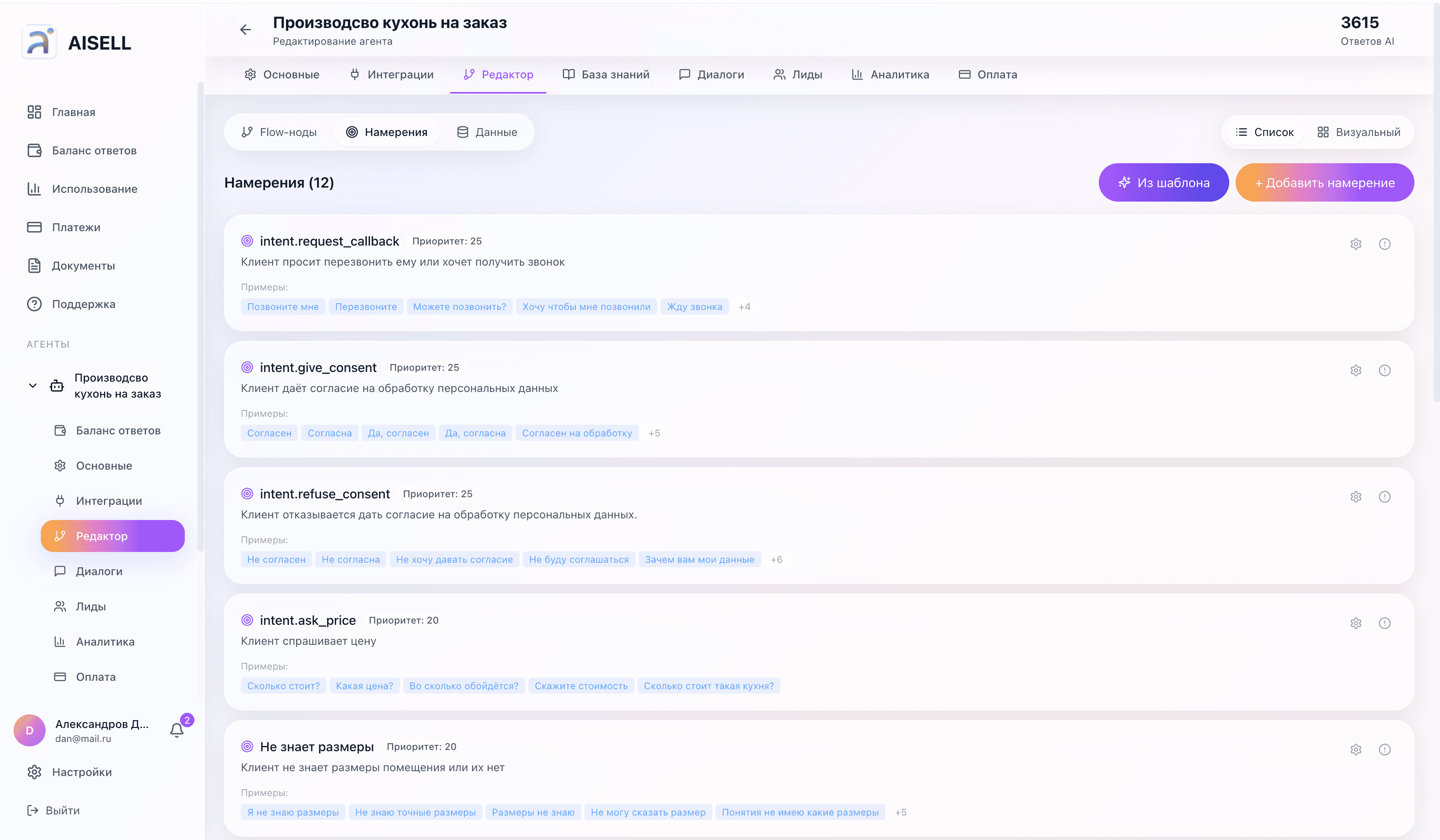The height and width of the screenshot is (840, 1440).
Task: Collapse the agent Производсво кухонь на заказ
Action: pyautogui.click(x=32, y=385)
